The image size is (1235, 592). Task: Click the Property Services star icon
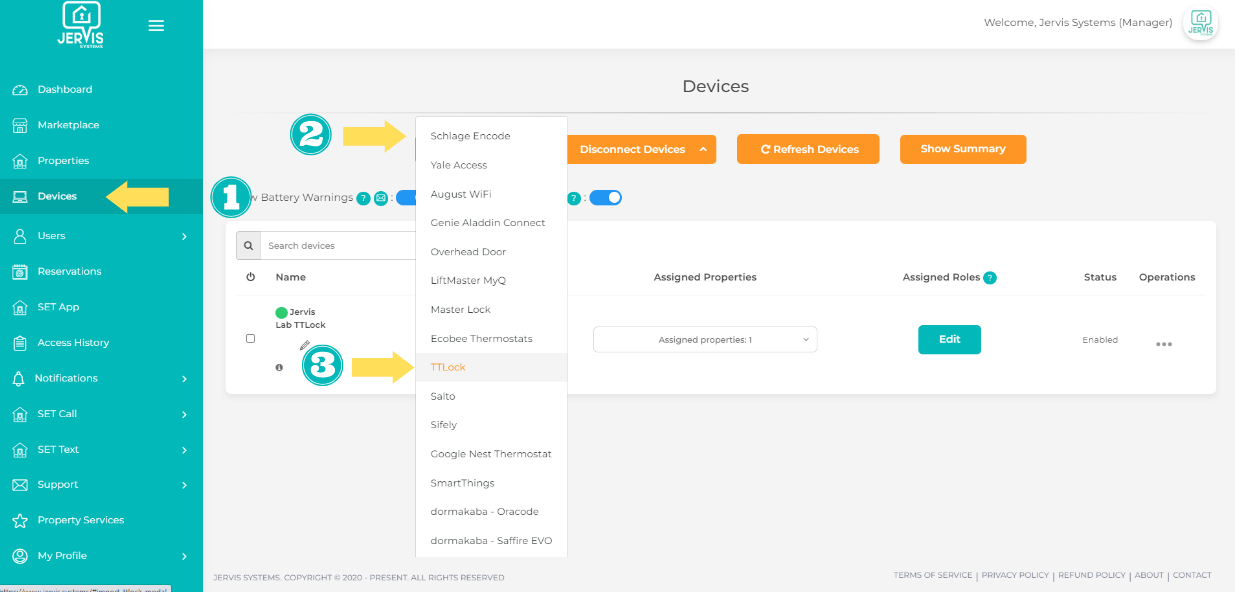19,520
